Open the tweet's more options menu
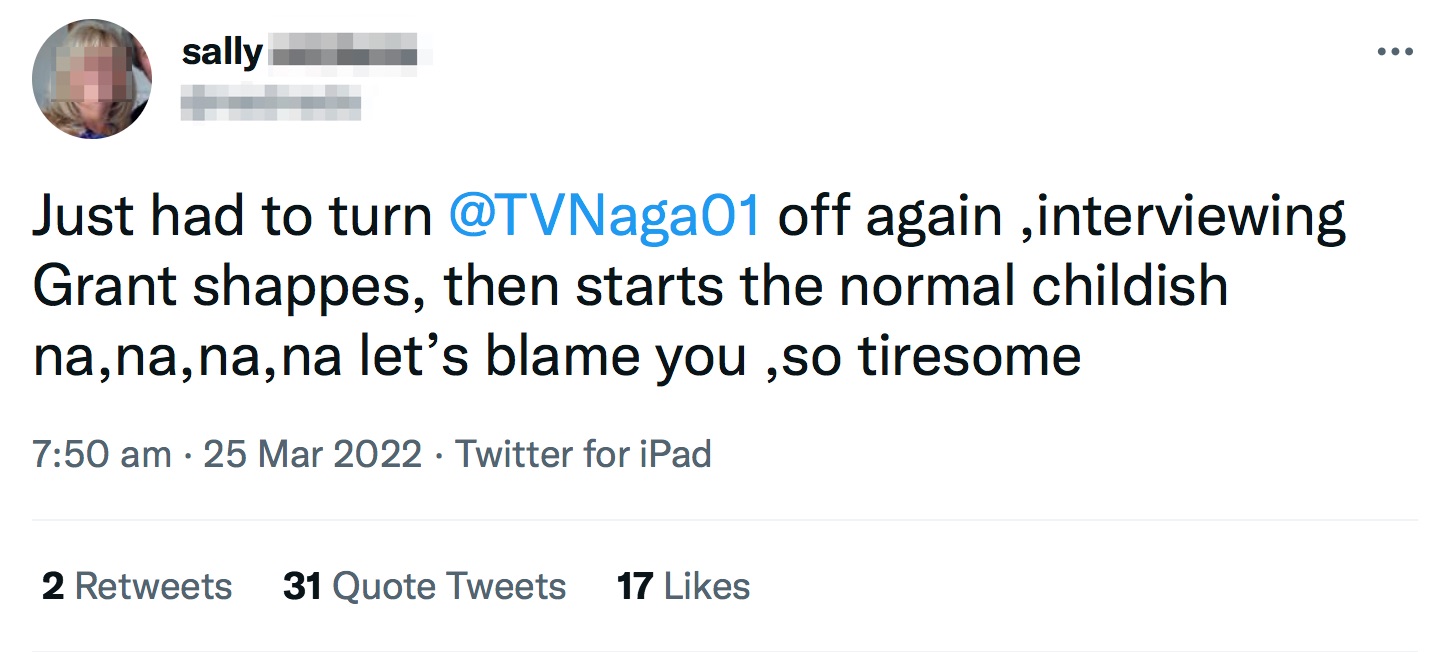The height and width of the screenshot is (652, 1444). click(x=1395, y=52)
